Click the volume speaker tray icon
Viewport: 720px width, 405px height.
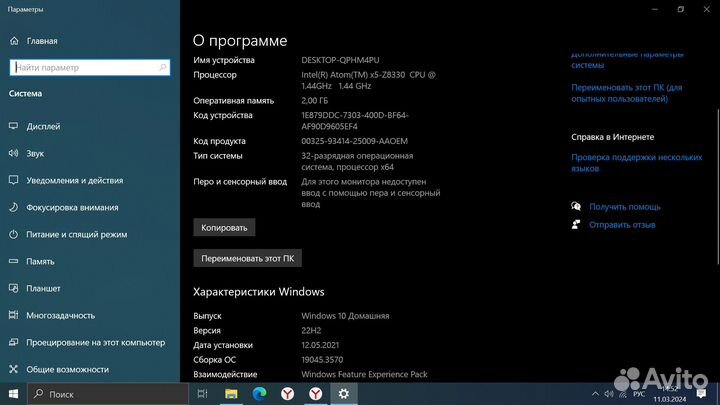[609, 394]
